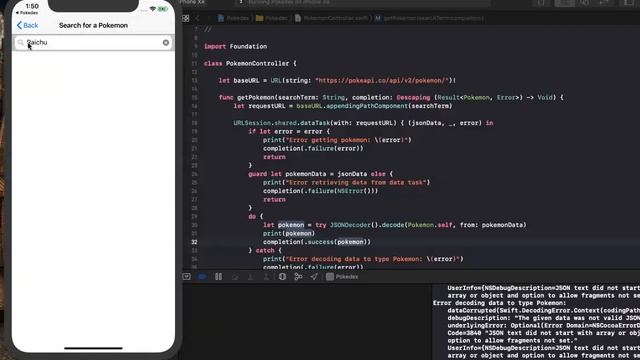Select the Pokedex project breadcrumb in jump bar
640x360 pixels.
coord(233,18)
